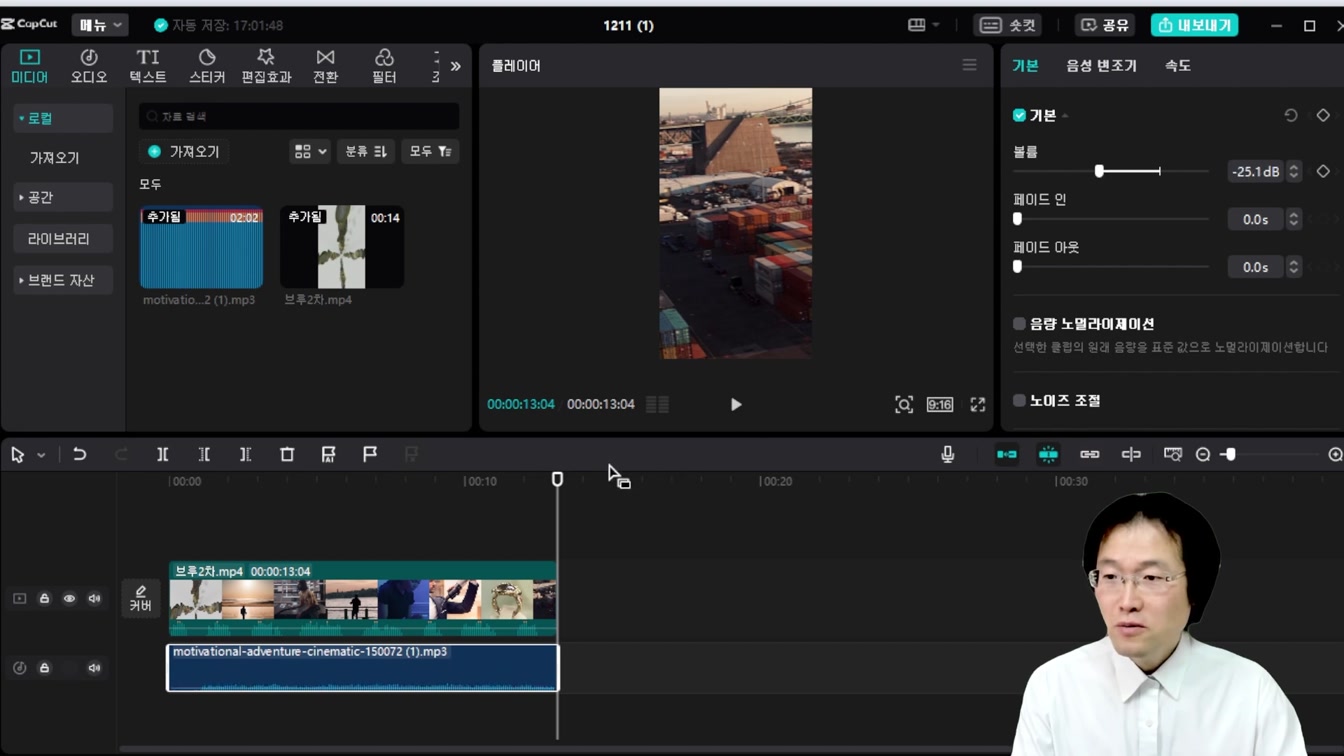Enter fullscreen preview mode
This screenshot has height=756, width=1344.
pos(978,405)
